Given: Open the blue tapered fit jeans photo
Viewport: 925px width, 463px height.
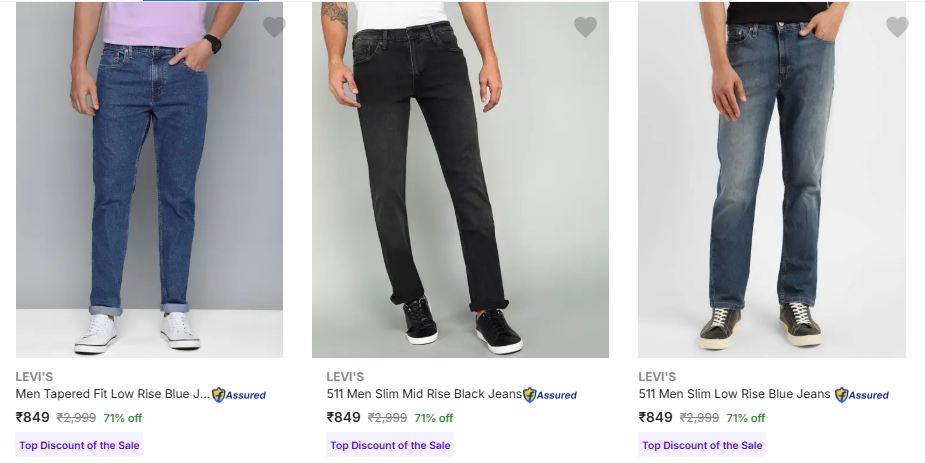Looking at the screenshot, I should (149, 180).
